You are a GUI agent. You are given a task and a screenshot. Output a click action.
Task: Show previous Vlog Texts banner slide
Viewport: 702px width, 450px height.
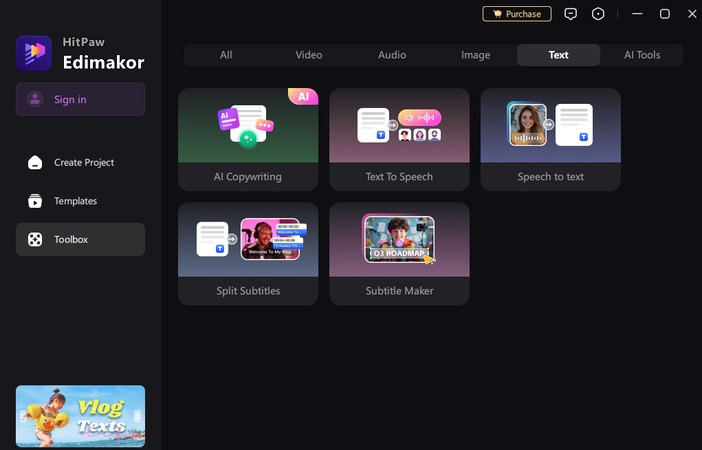(23, 416)
